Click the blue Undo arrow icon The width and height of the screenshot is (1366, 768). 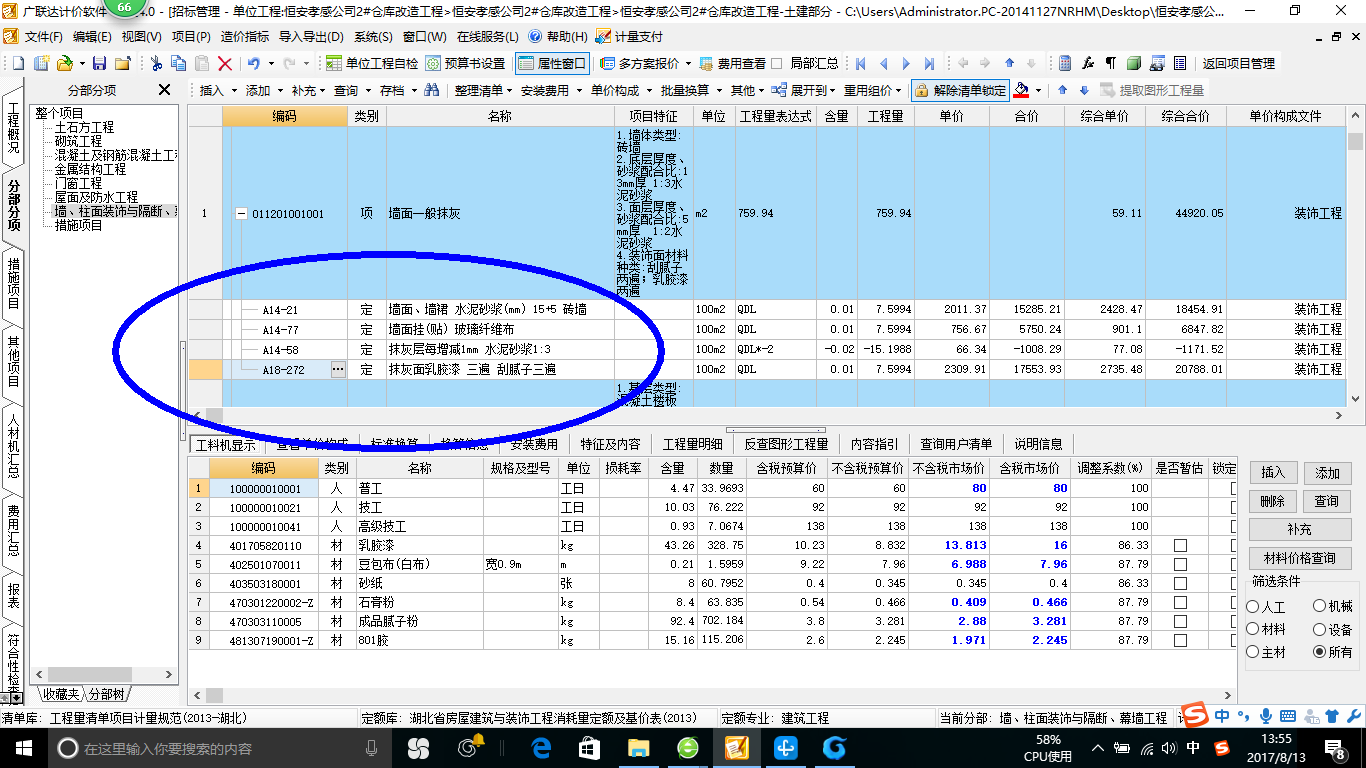pos(254,63)
